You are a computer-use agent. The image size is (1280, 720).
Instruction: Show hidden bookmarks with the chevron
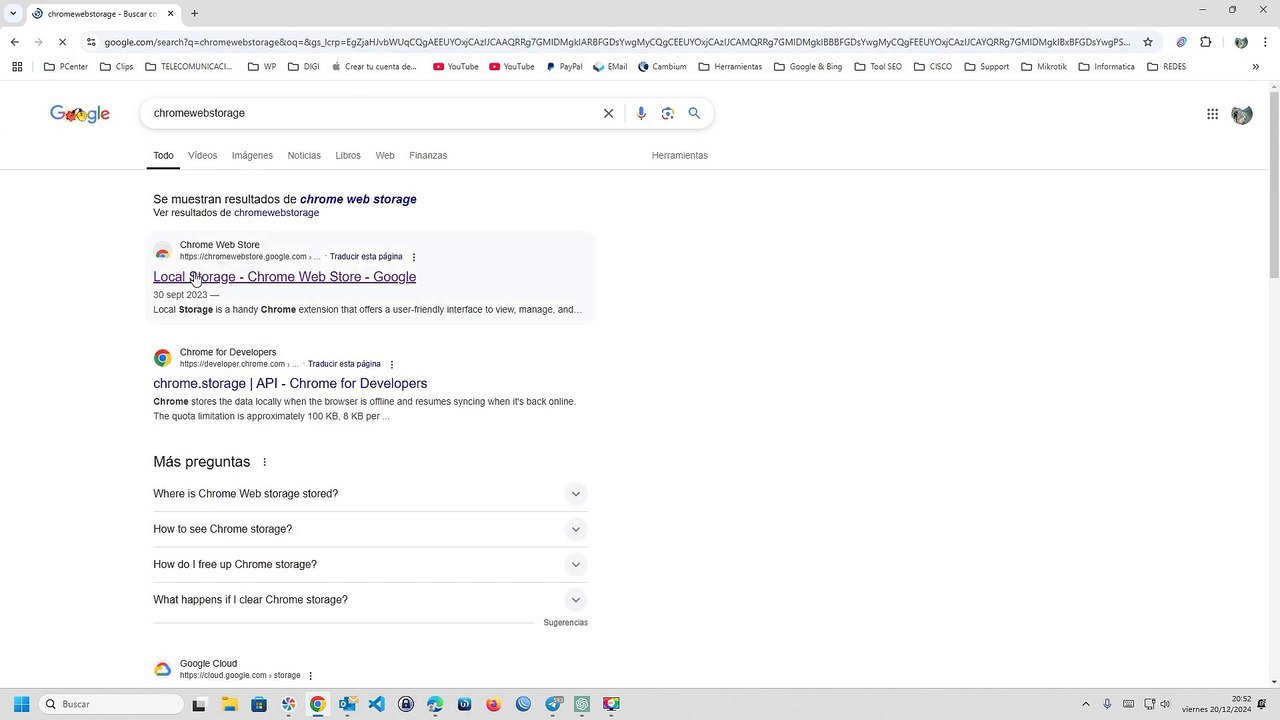[1256, 67]
